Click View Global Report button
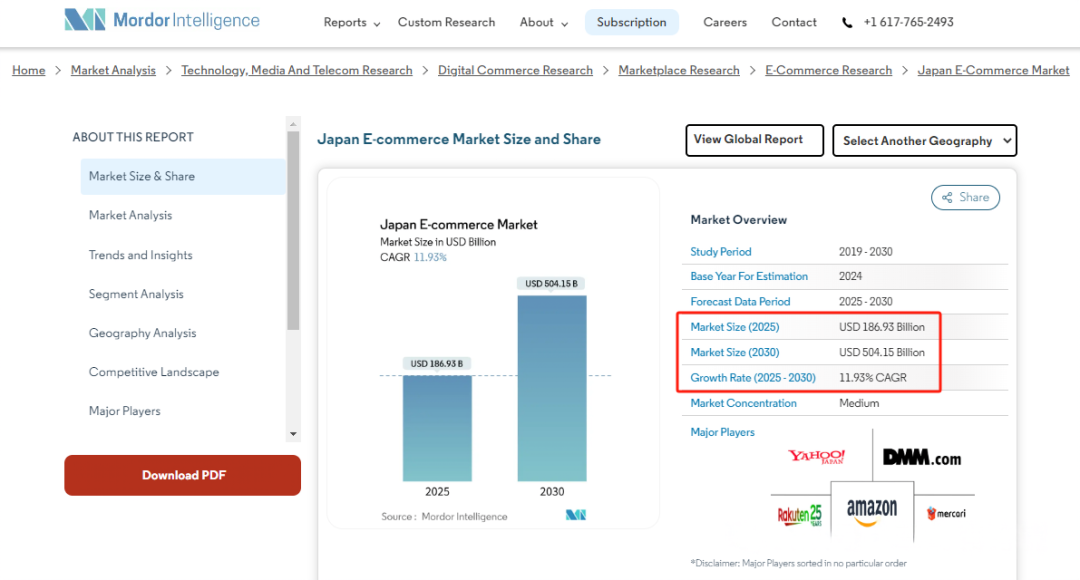The height and width of the screenshot is (580, 1080). click(x=754, y=140)
